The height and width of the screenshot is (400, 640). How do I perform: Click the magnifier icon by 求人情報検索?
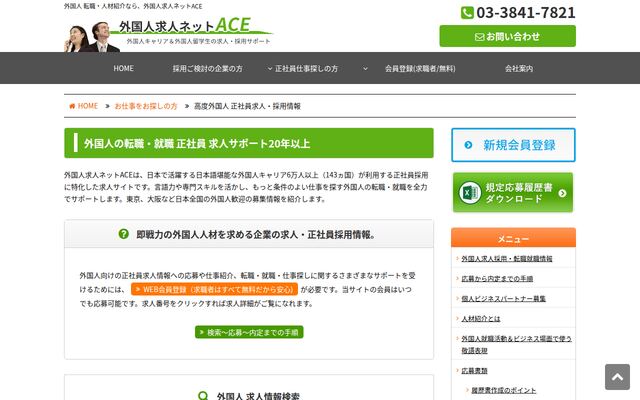tap(203, 396)
